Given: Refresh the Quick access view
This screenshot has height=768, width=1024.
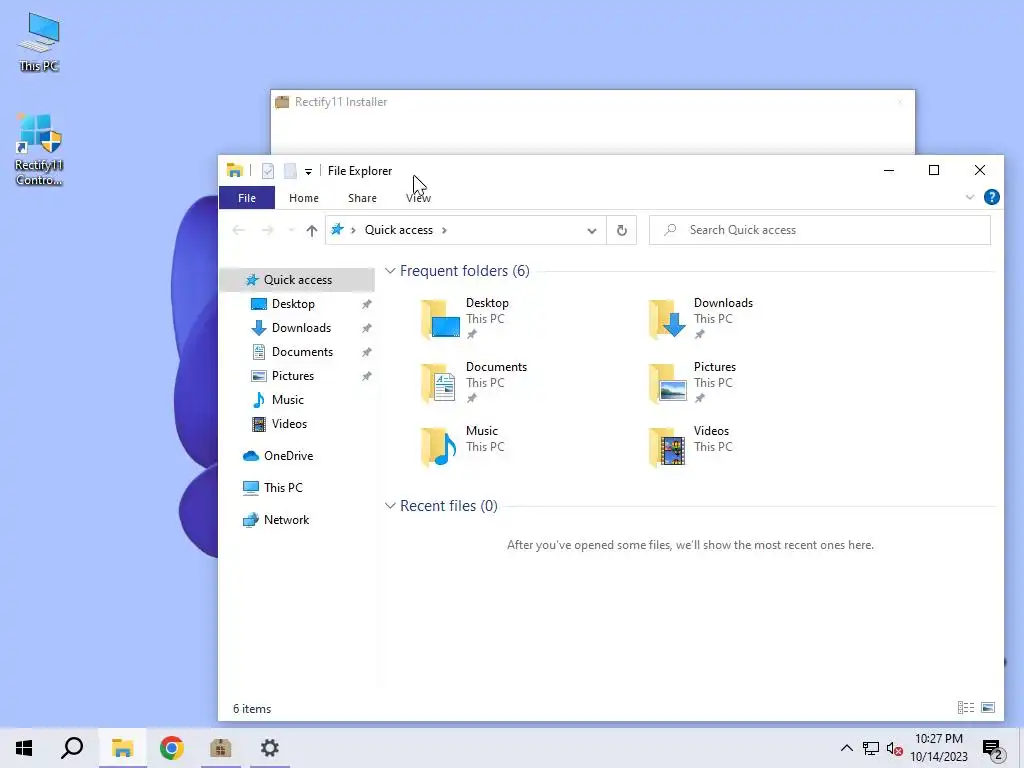Looking at the screenshot, I should click(622, 230).
